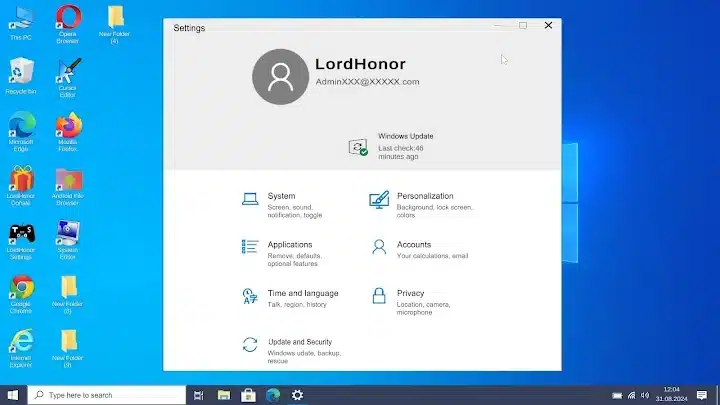Click the LordHonor account name
Image resolution: width=720 pixels, height=405 pixels.
(360, 64)
